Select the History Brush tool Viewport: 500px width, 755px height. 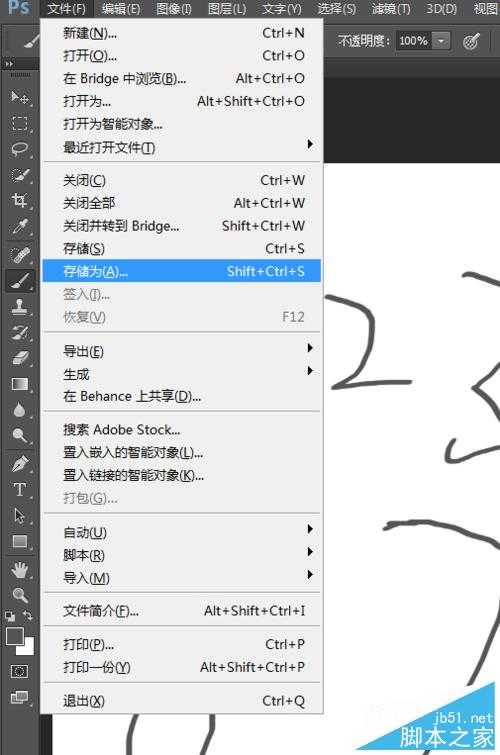19,332
